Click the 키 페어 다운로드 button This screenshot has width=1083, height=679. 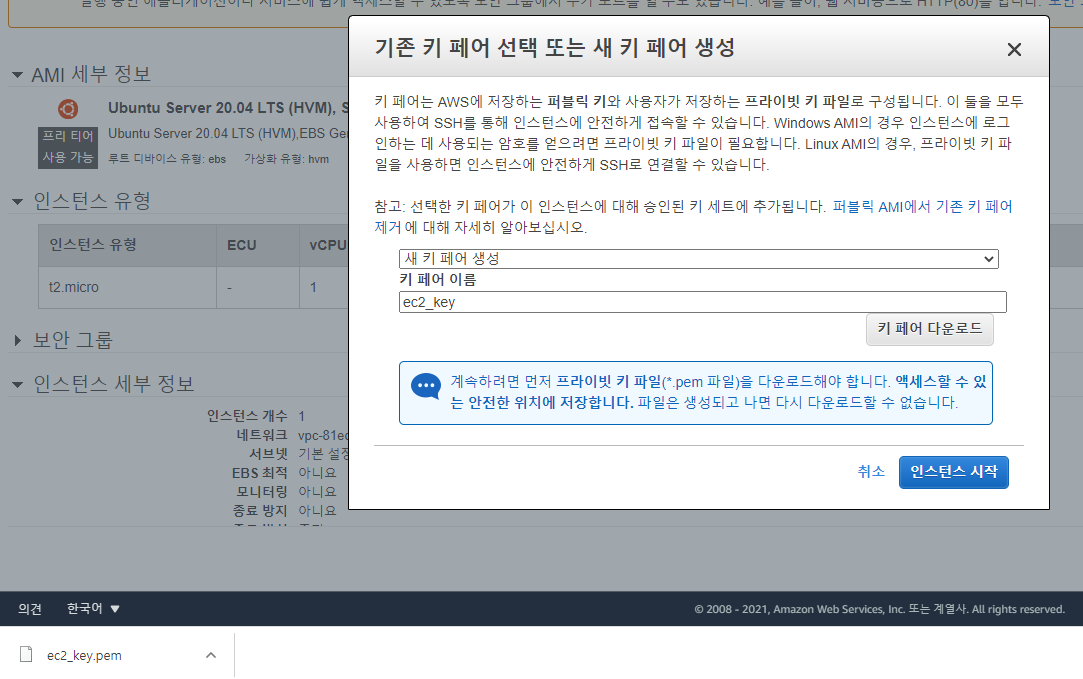(930, 329)
